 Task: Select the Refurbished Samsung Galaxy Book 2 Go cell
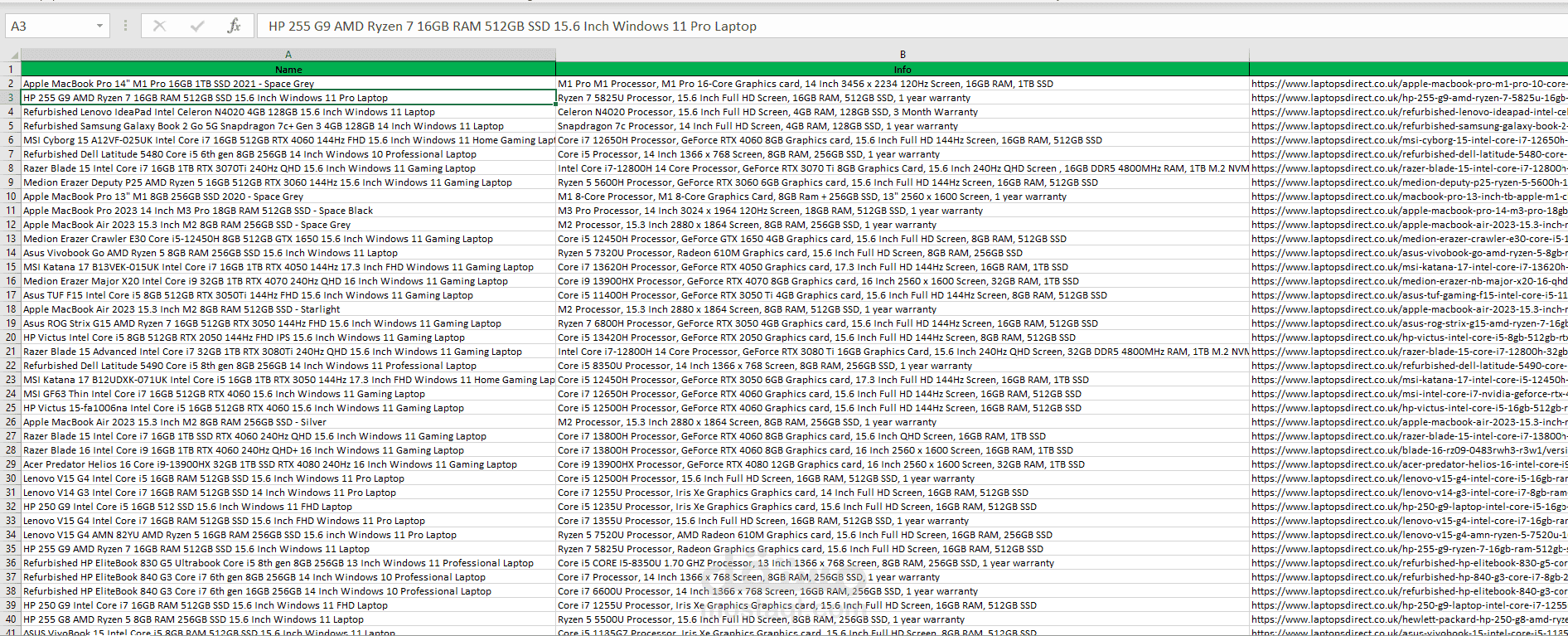pos(288,126)
